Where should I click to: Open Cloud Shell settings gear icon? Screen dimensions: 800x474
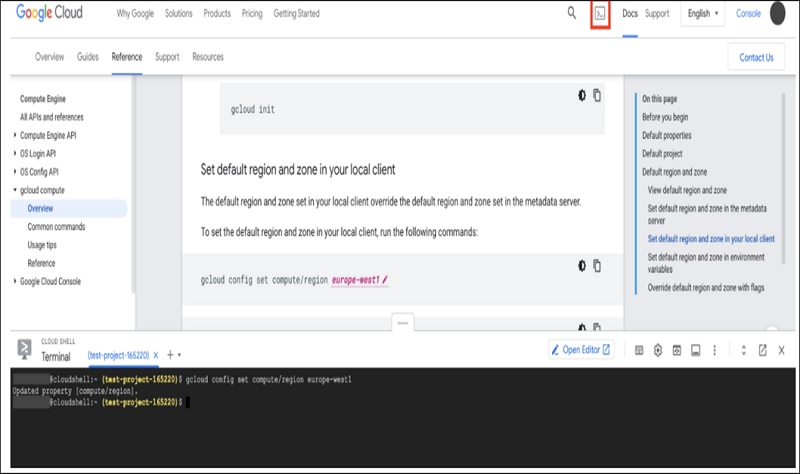point(658,350)
